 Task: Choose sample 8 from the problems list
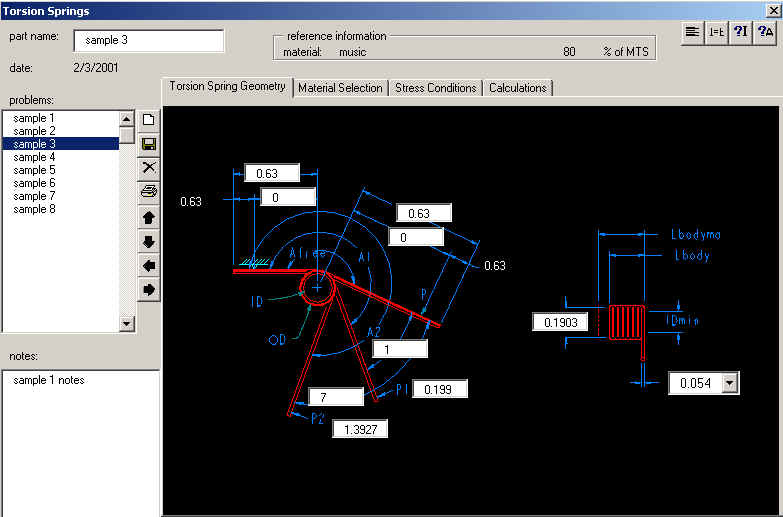35,209
